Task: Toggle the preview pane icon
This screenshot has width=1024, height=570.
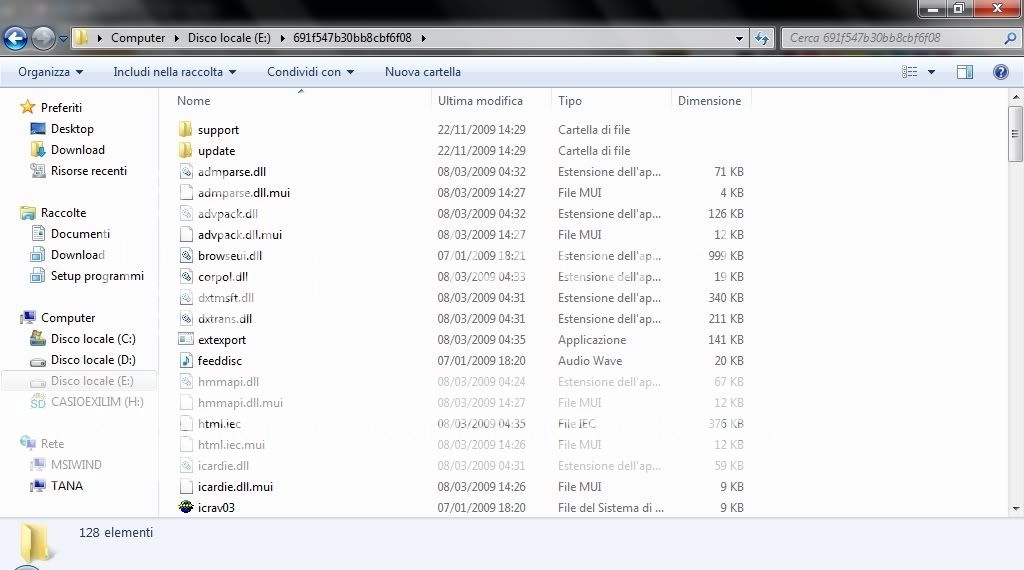Action: coord(965,72)
